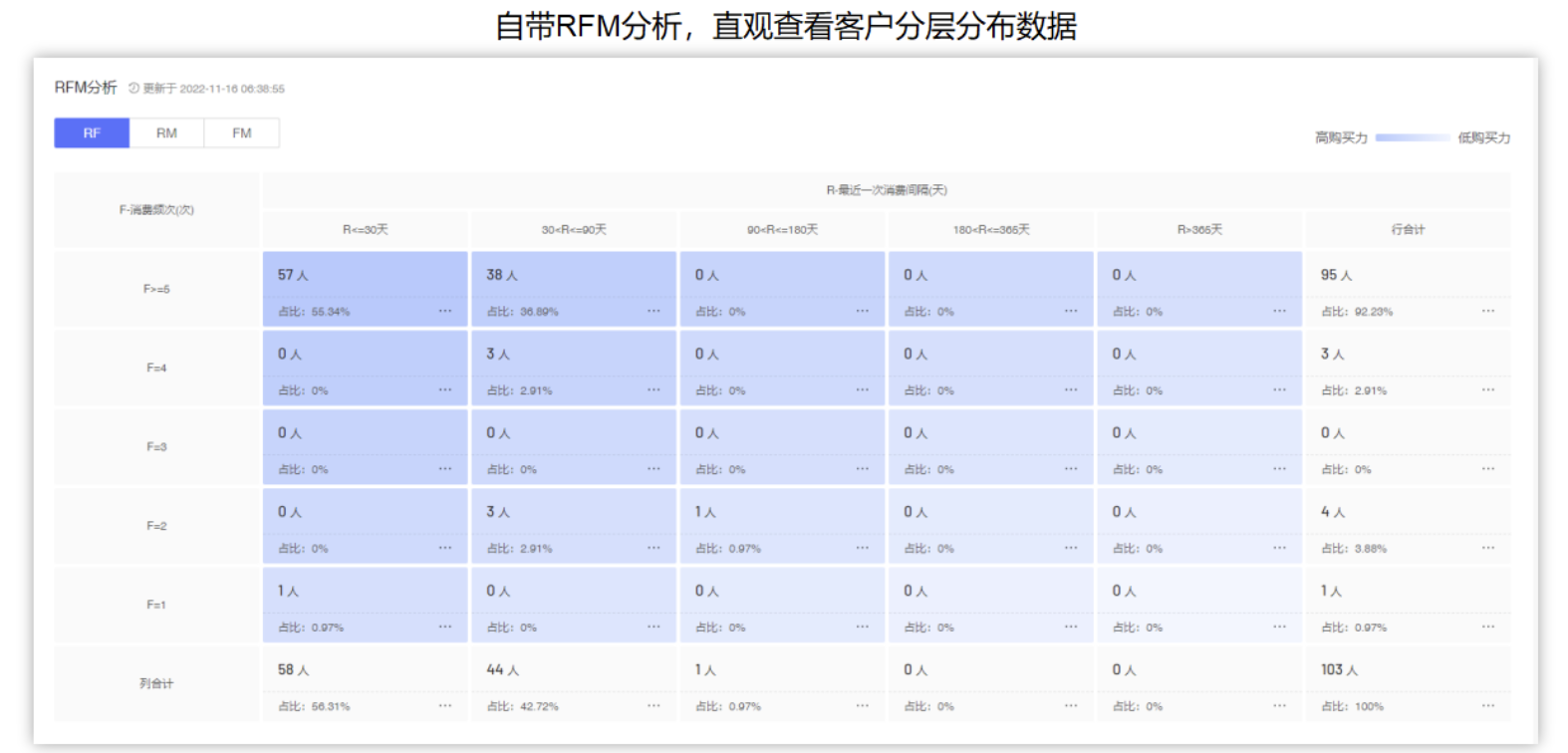
Task: Click the 180<R<=365天 column header
Action: pyautogui.click(x=991, y=230)
